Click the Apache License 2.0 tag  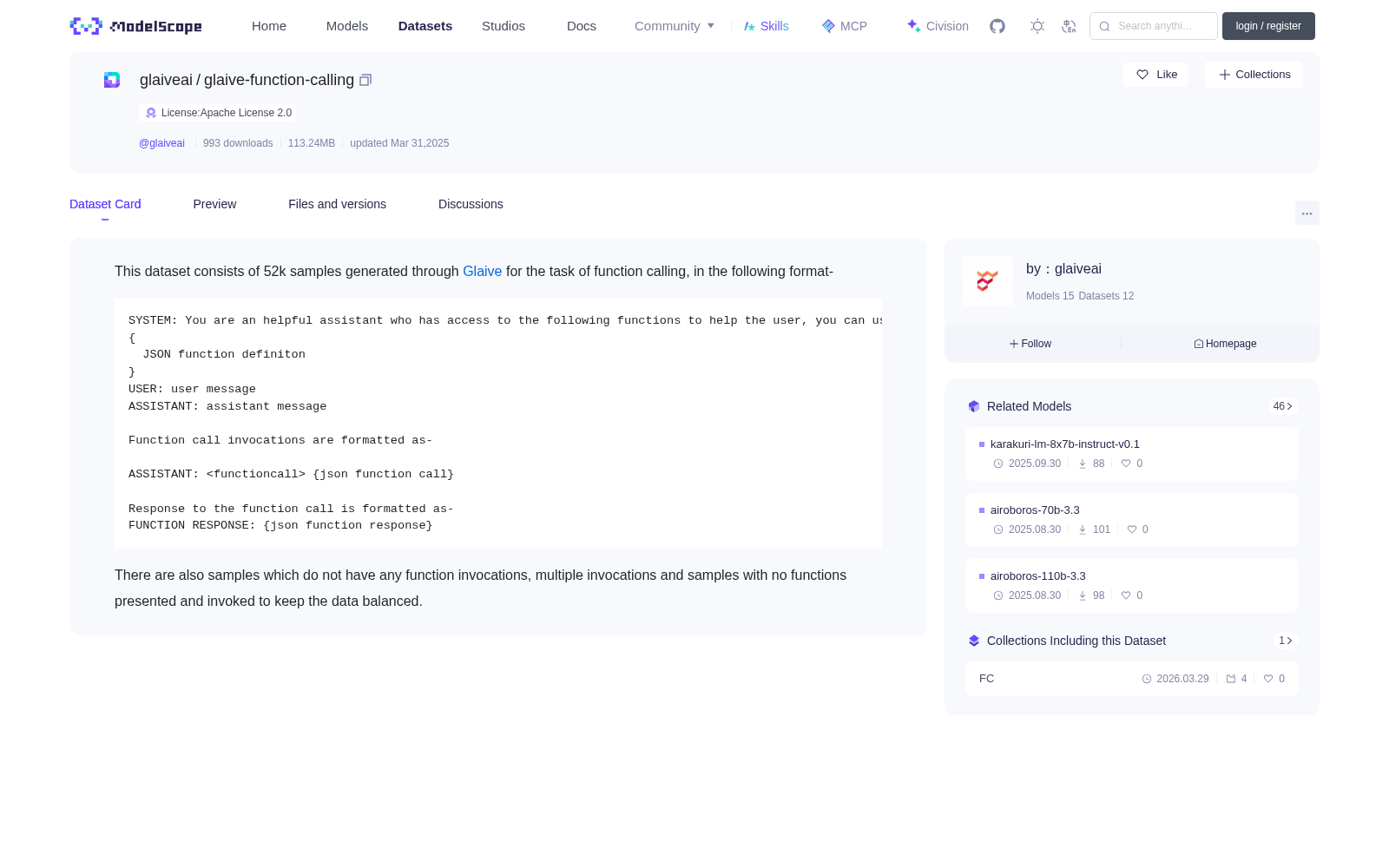click(x=218, y=113)
